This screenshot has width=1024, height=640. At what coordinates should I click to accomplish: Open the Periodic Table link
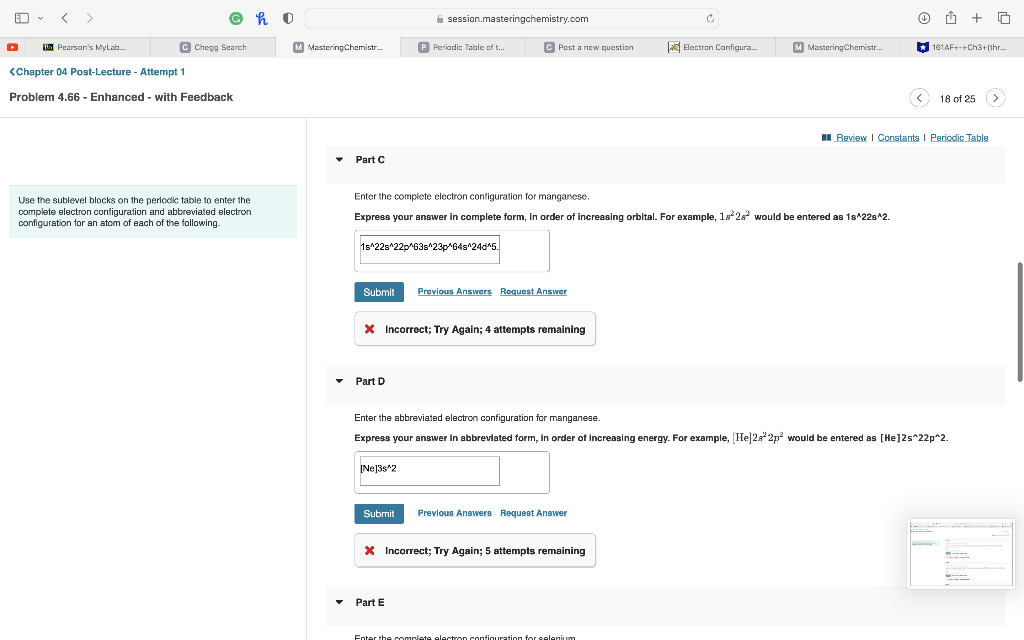[959, 138]
